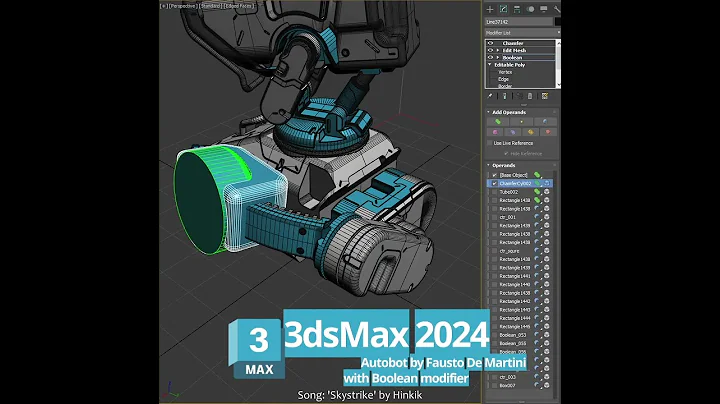Click the object color swatch
720x404 pixels.
[x=557, y=22]
